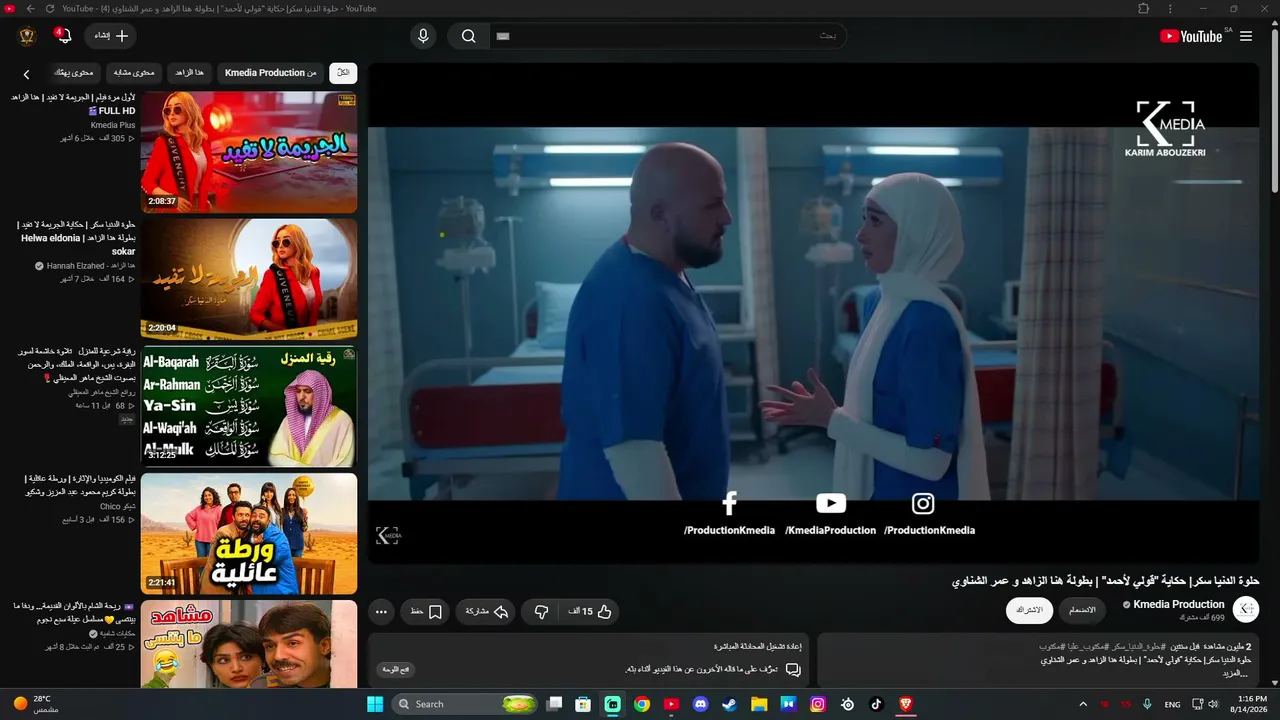This screenshot has width=1280, height=720.
Task: Open the YouTube guide hamburger menu
Action: (x=1246, y=36)
